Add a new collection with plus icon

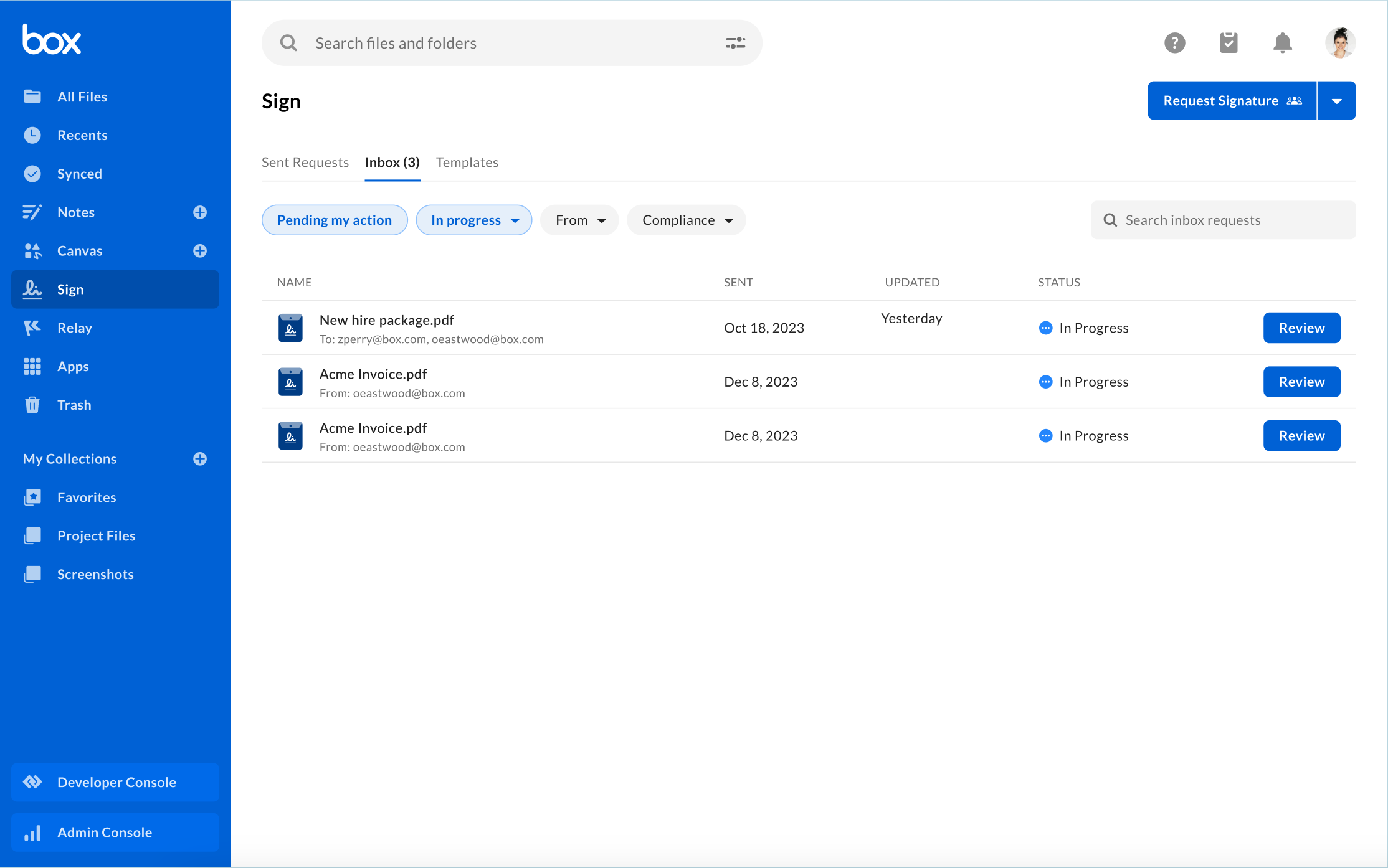pos(200,459)
